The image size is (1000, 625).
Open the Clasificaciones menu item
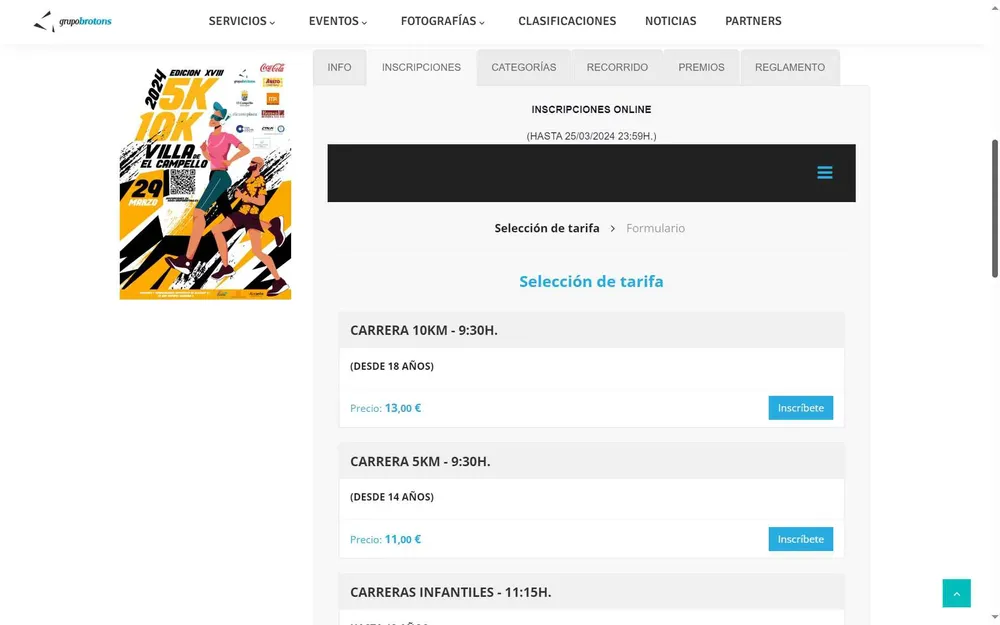click(x=567, y=21)
